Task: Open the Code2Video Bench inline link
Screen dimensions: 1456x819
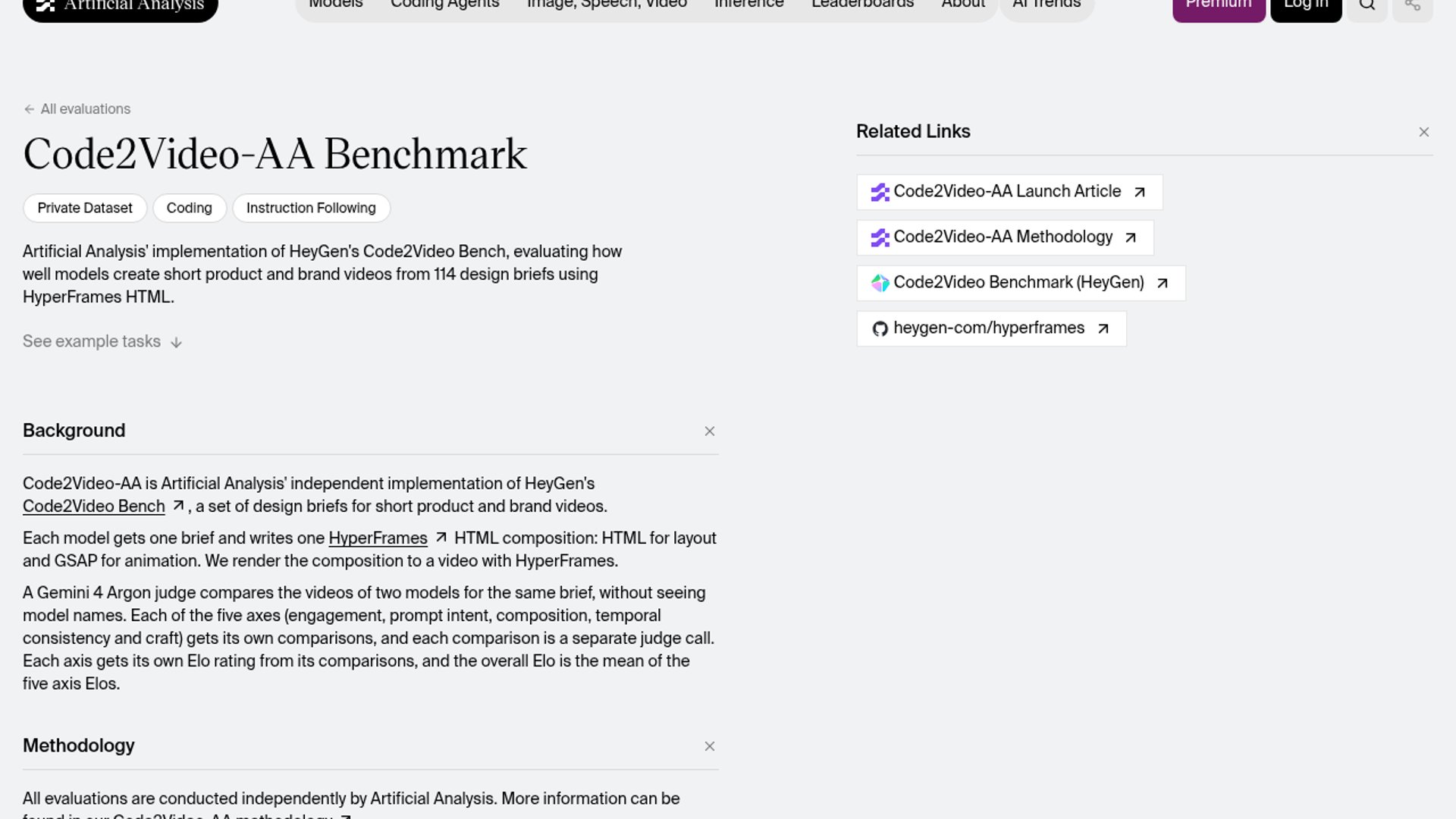Action: coord(94,507)
